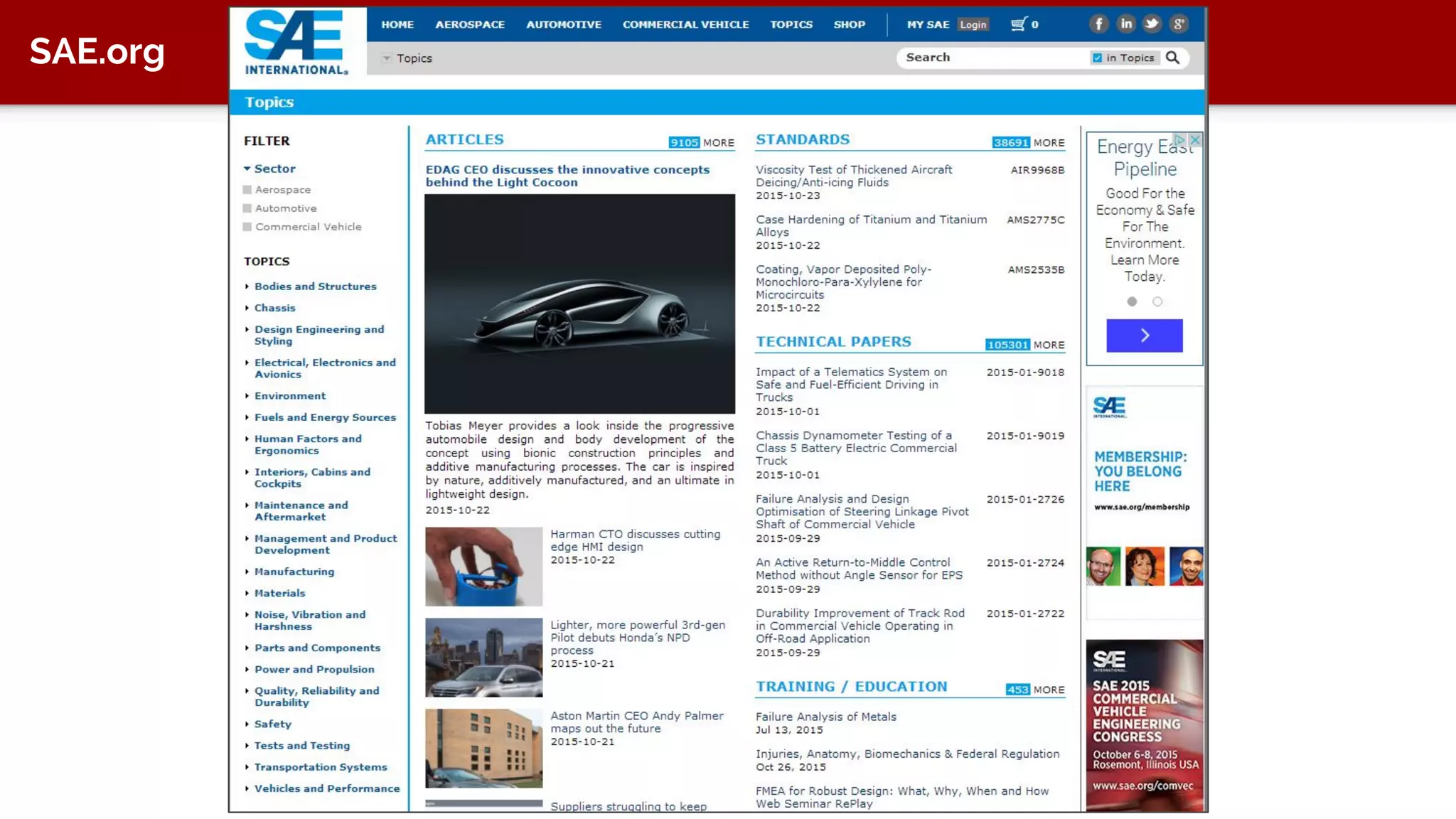
Task: Click the AdChoices icon on the ad
Action: pyautogui.click(x=1179, y=140)
